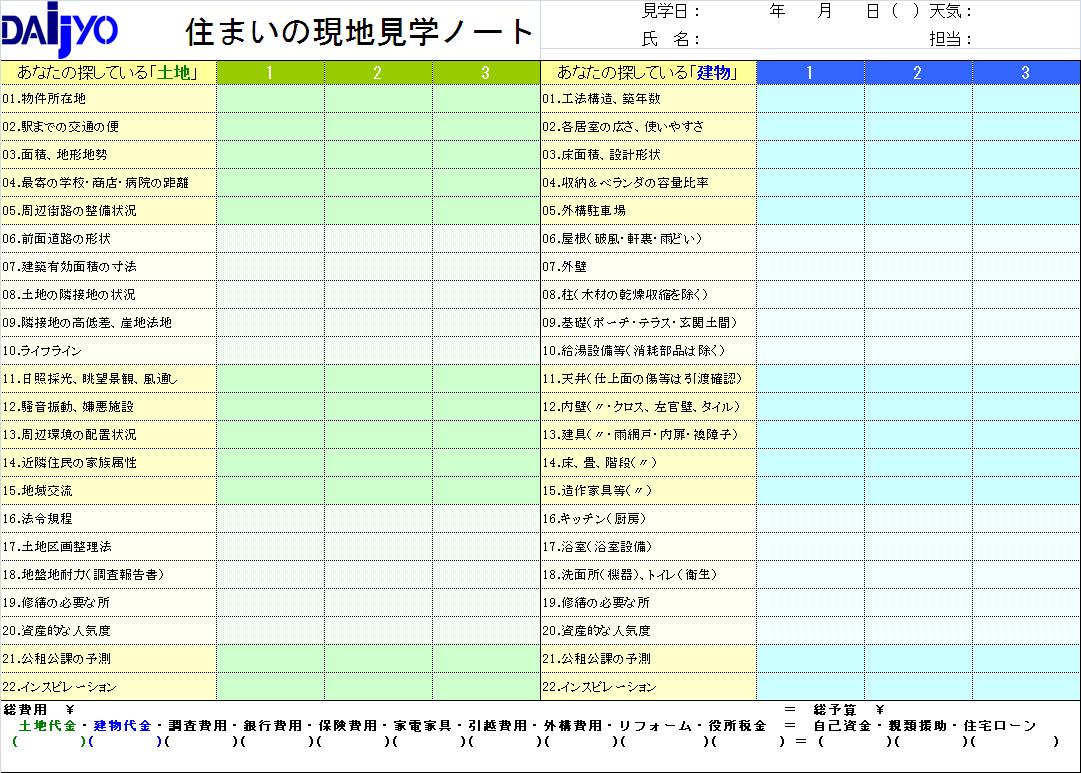The width and height of the screenshot is (1081, 773).
Task: Click the 天気 weather label
Action: coord(950,11)
